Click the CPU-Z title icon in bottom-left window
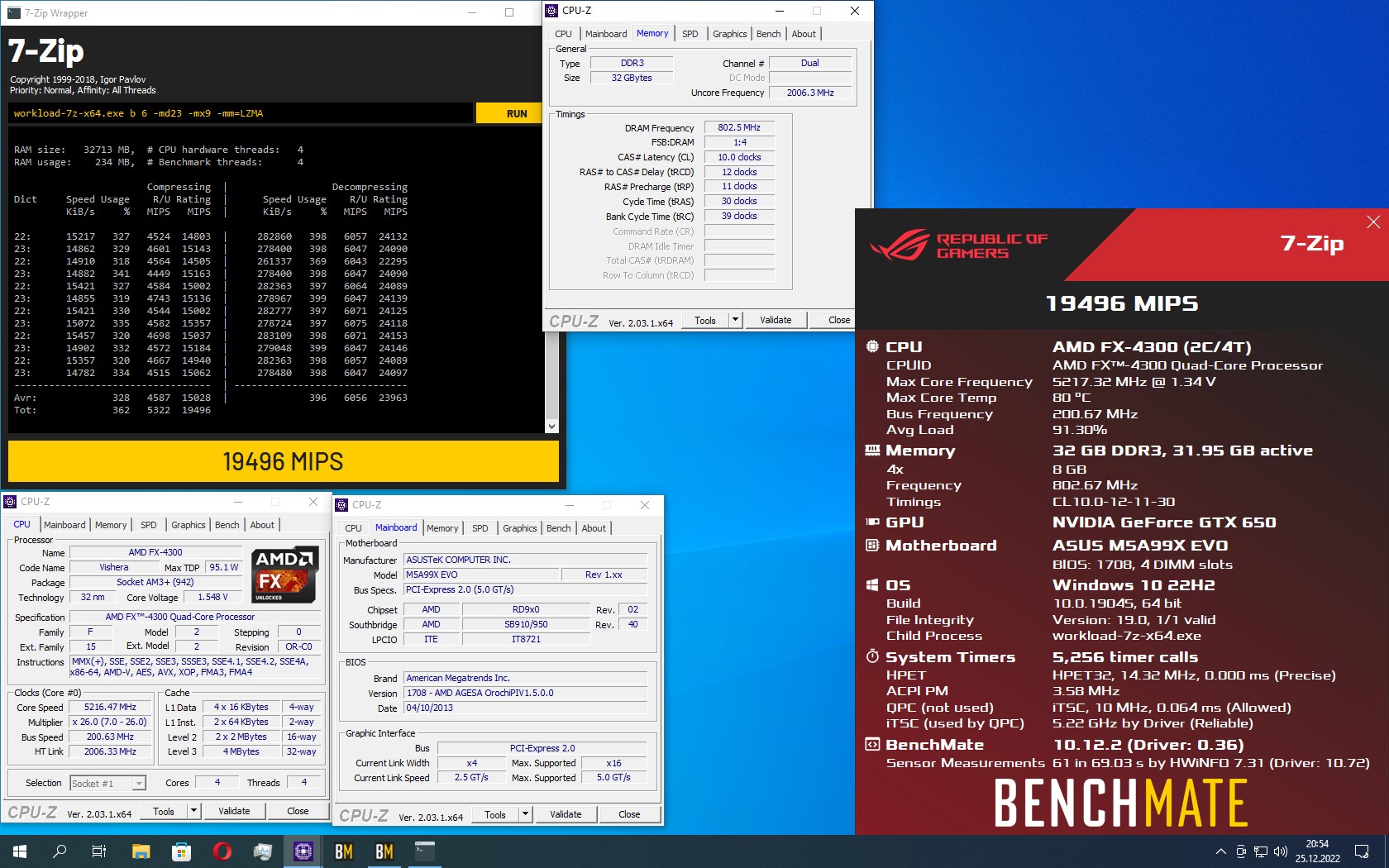 click(10, 501)
